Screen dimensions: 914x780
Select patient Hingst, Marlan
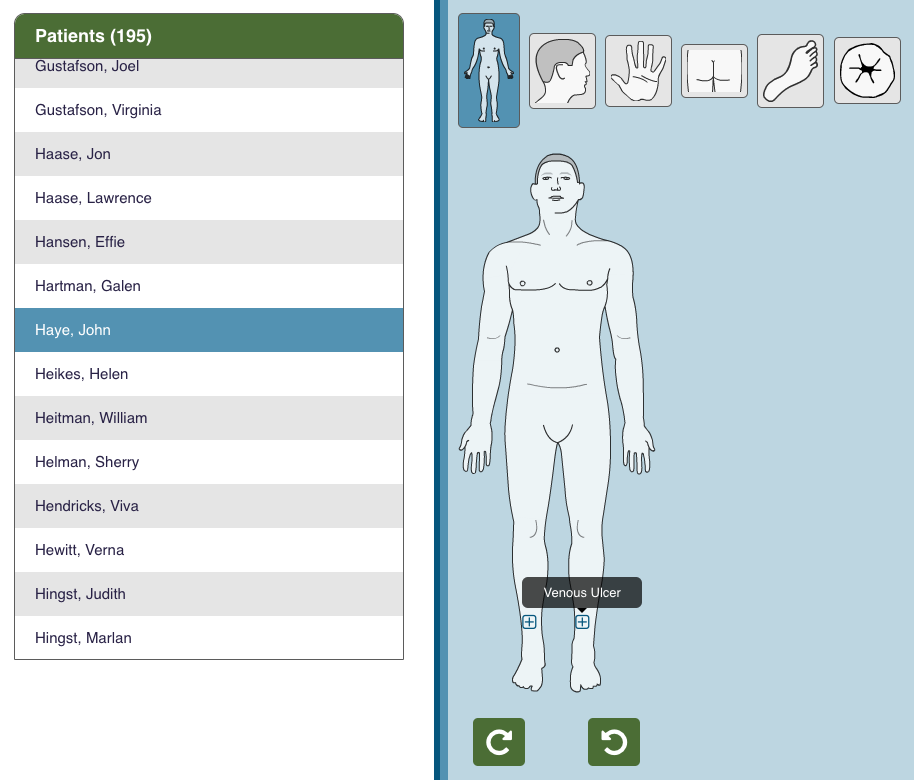(209, 638)
